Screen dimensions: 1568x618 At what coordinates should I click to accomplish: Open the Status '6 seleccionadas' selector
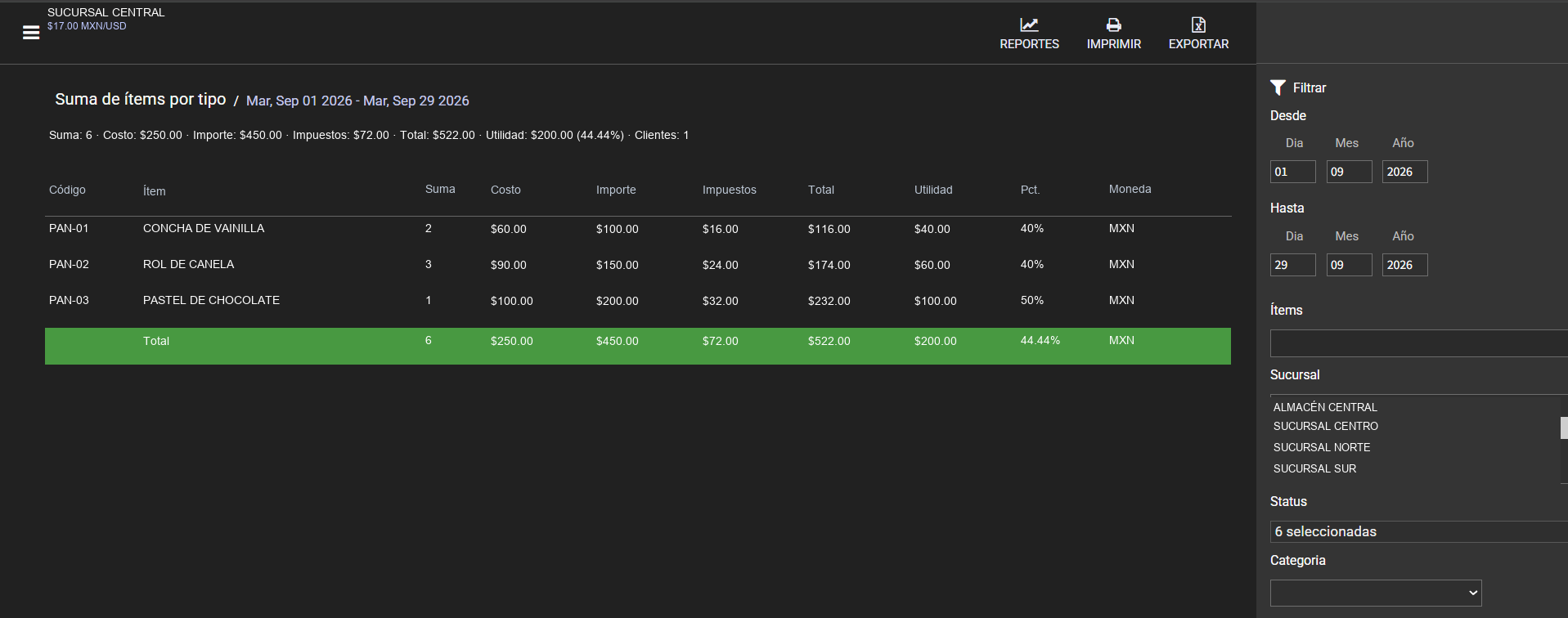(x=1419, y=531)
